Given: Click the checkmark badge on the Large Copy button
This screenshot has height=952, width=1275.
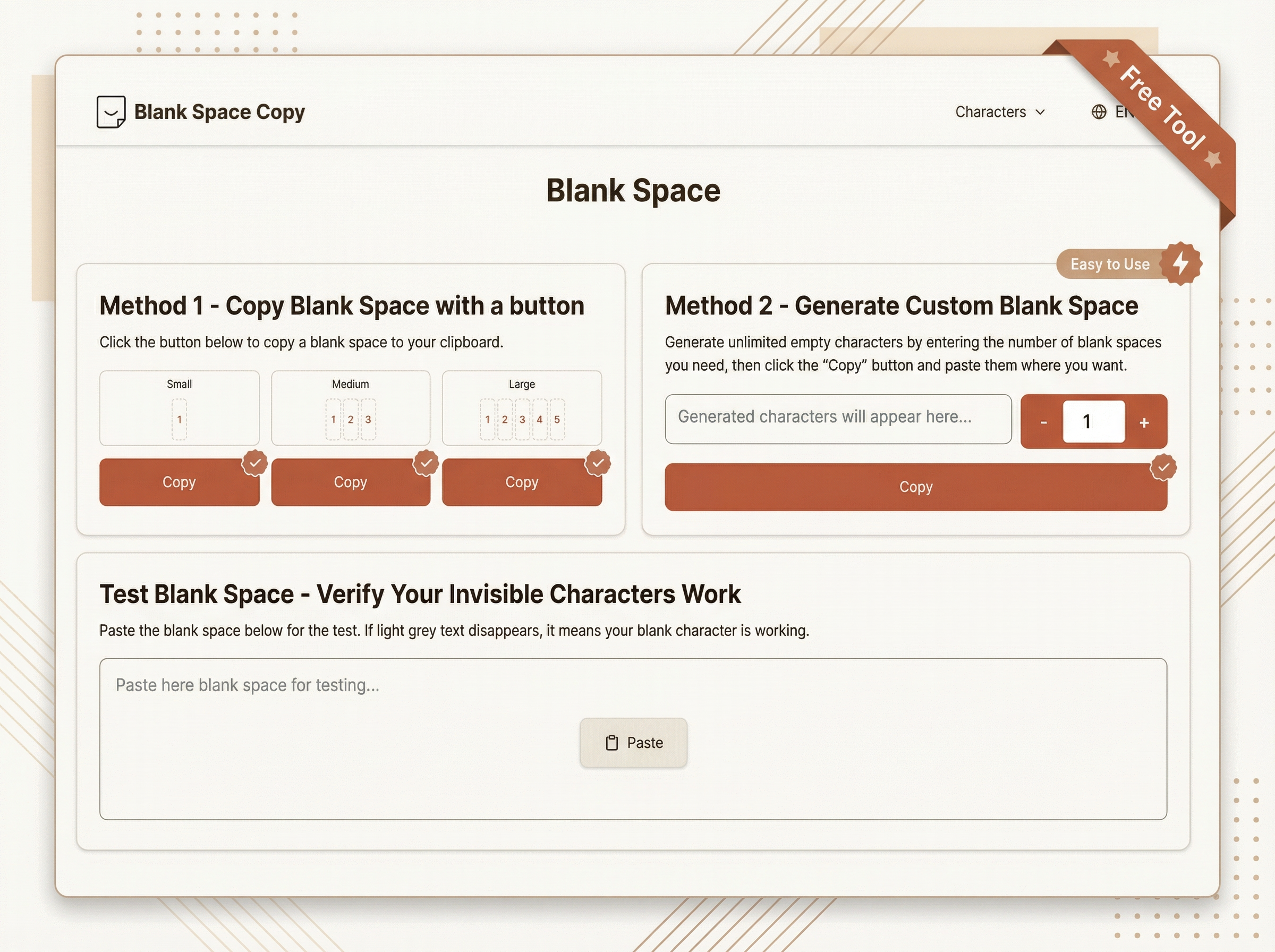Looking at the screenshot, I should (x=598, y=464).
